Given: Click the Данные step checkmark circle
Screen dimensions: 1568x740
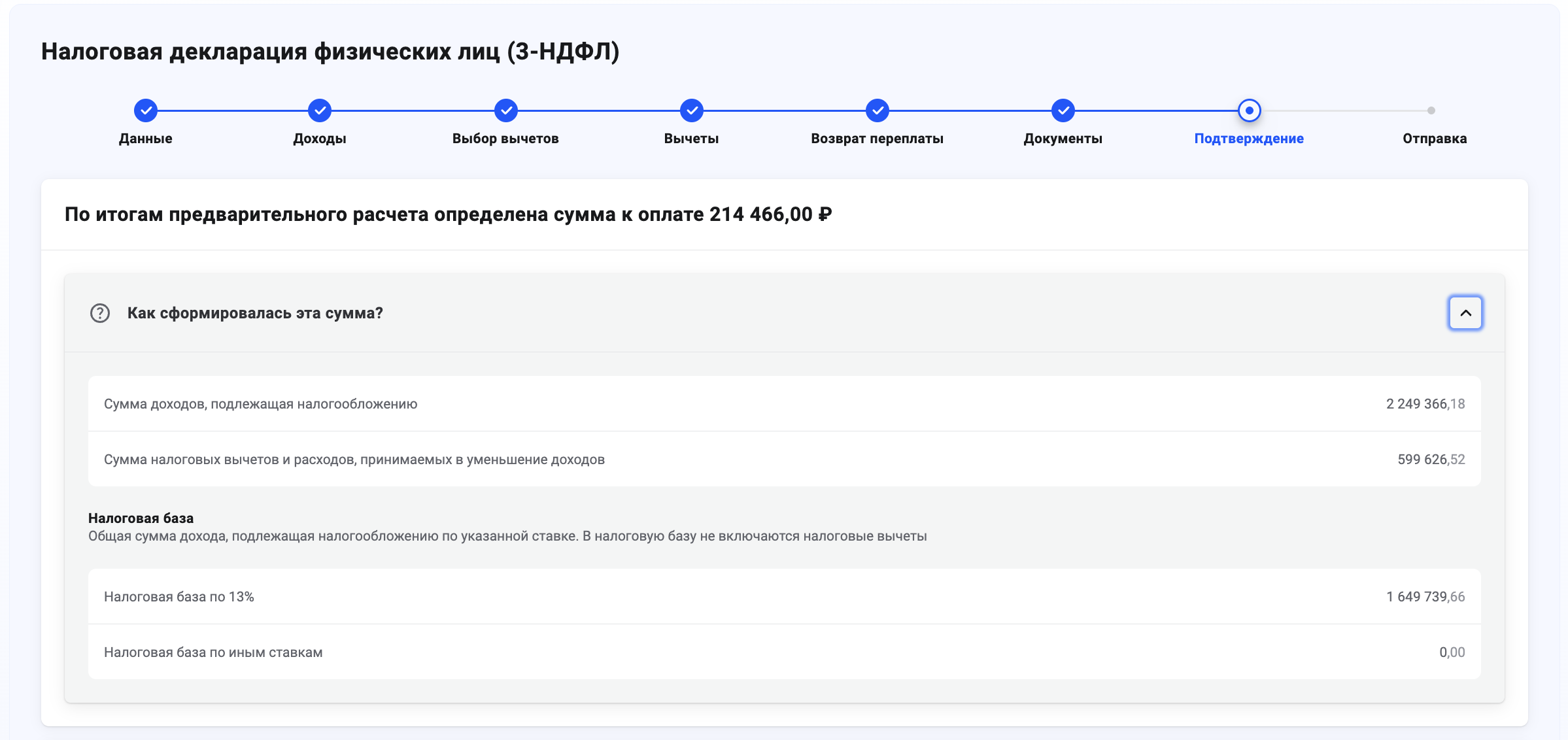Looking at the screenshot, I should coord(145,110).
